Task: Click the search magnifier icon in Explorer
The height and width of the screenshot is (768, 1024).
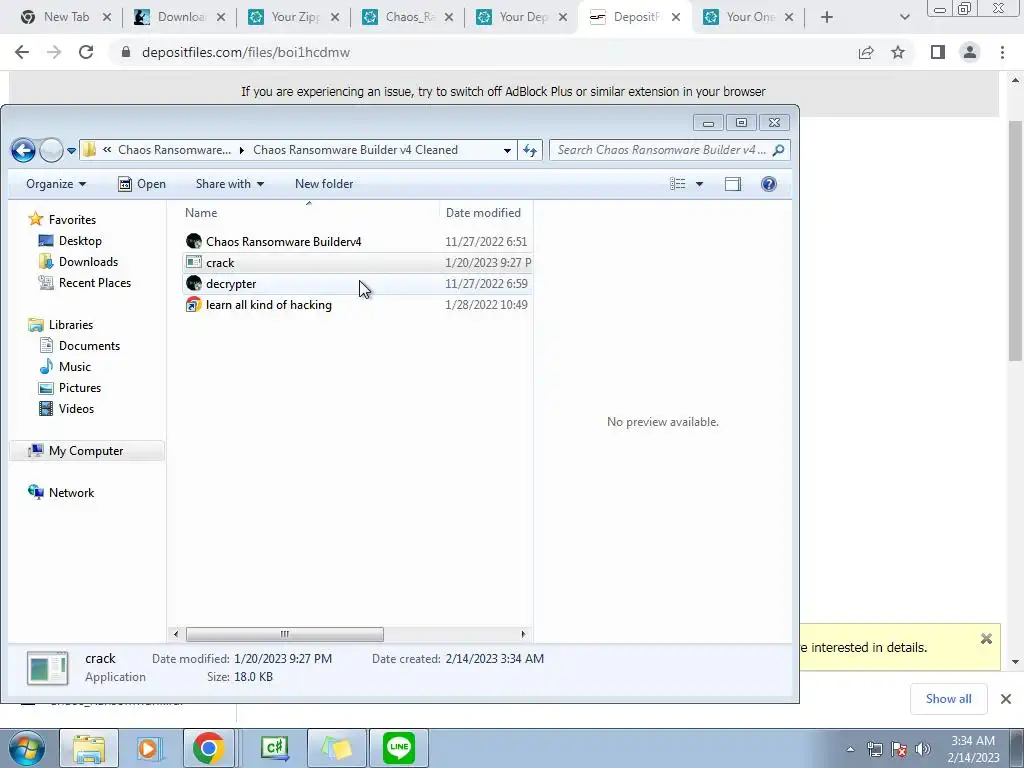Action: pos(778,150)
